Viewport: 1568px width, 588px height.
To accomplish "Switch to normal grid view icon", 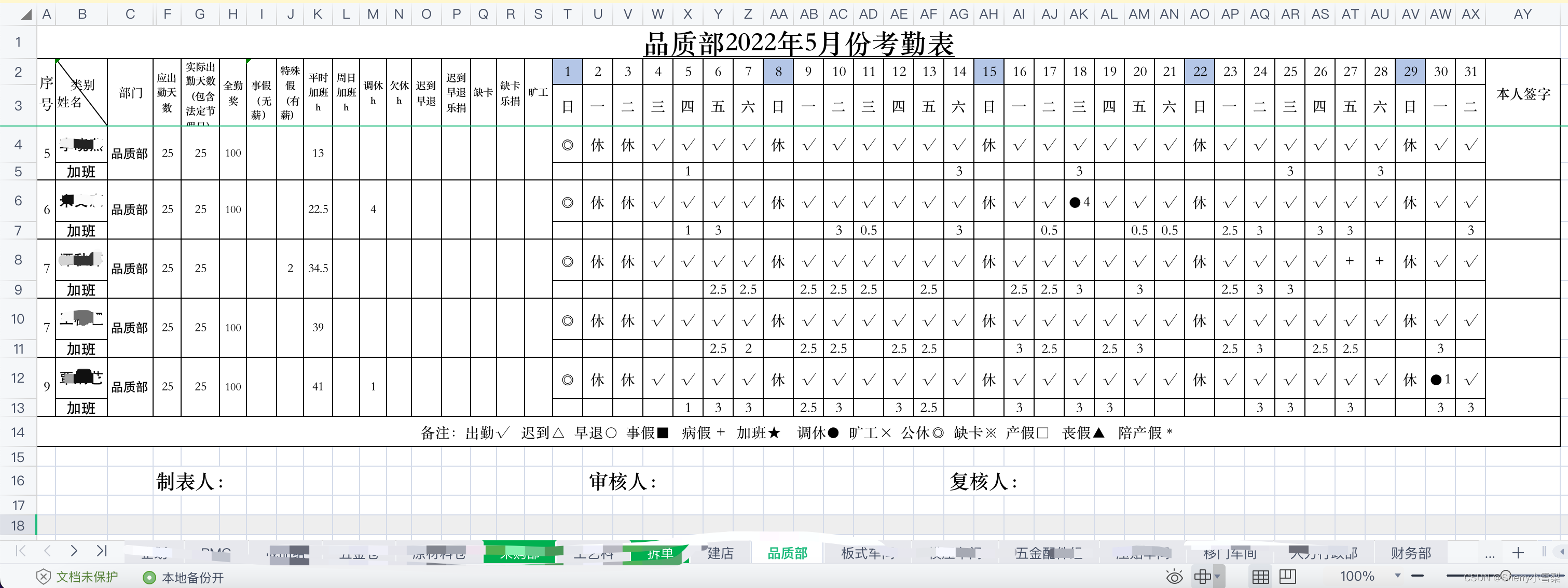I will (x=1261, y=577).
